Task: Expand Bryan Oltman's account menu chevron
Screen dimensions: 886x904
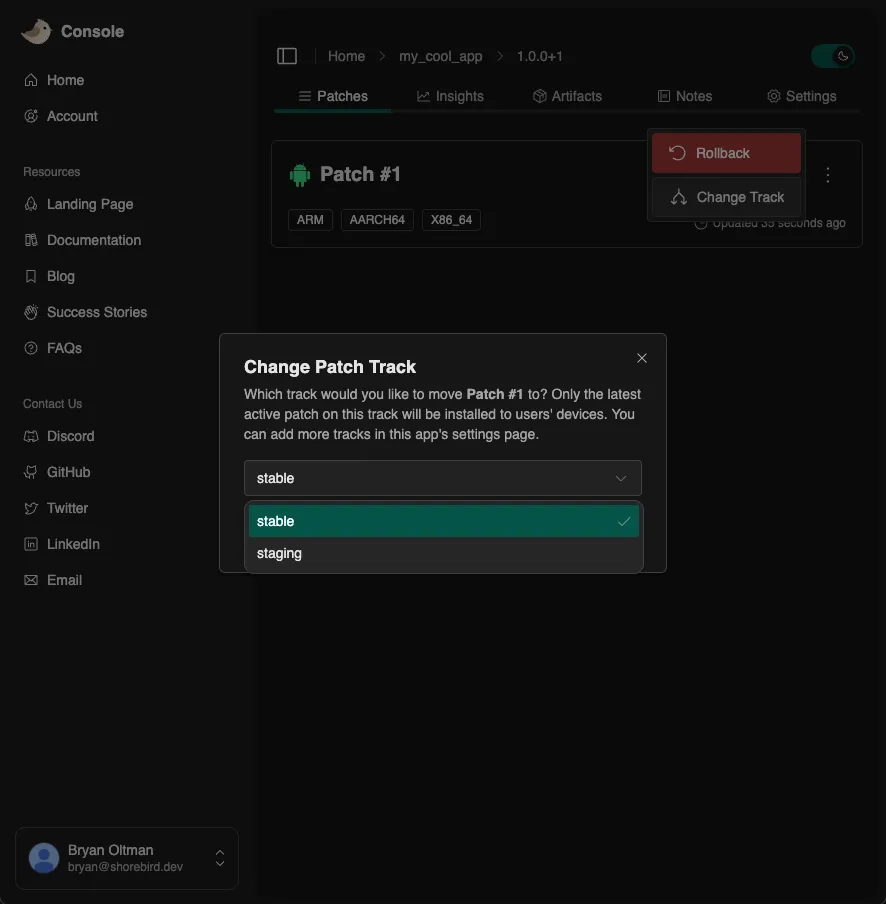Action: (219, 858)
